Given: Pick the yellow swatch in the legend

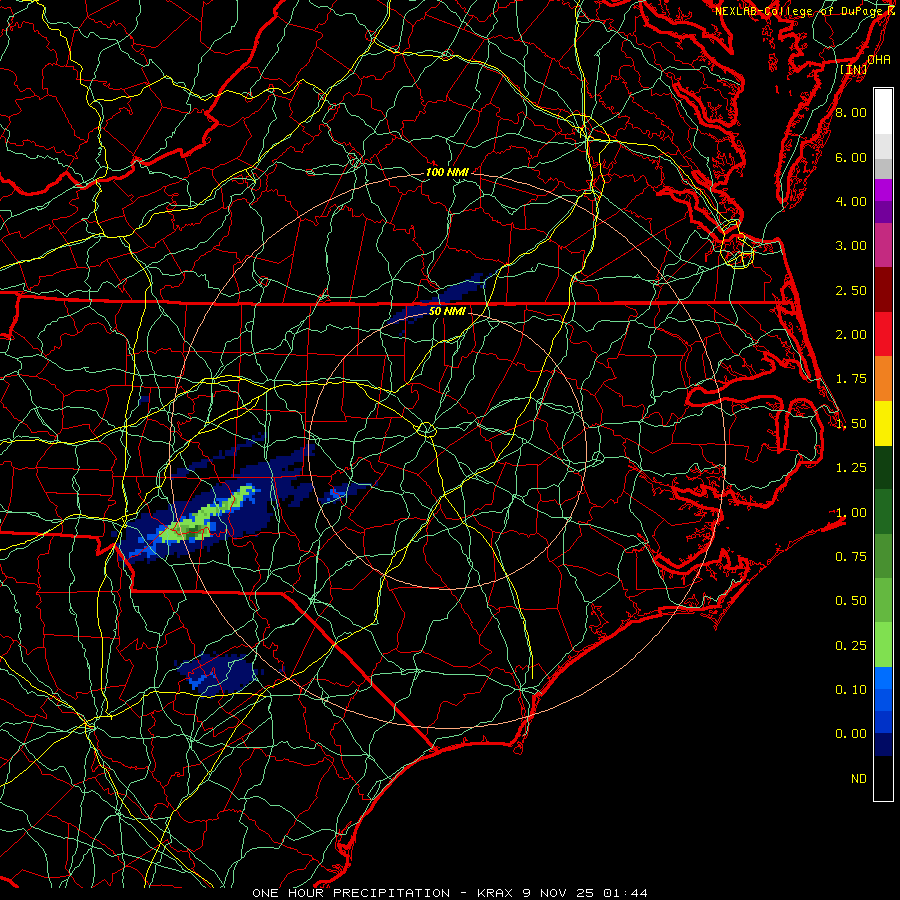Looking at the screenshot, I should click(x=883, y=424).
